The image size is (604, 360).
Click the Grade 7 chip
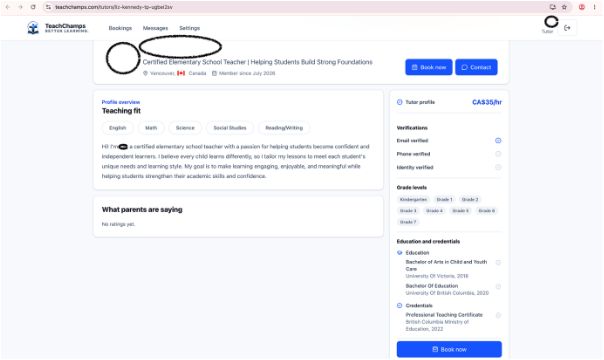[x=408, y=222]
